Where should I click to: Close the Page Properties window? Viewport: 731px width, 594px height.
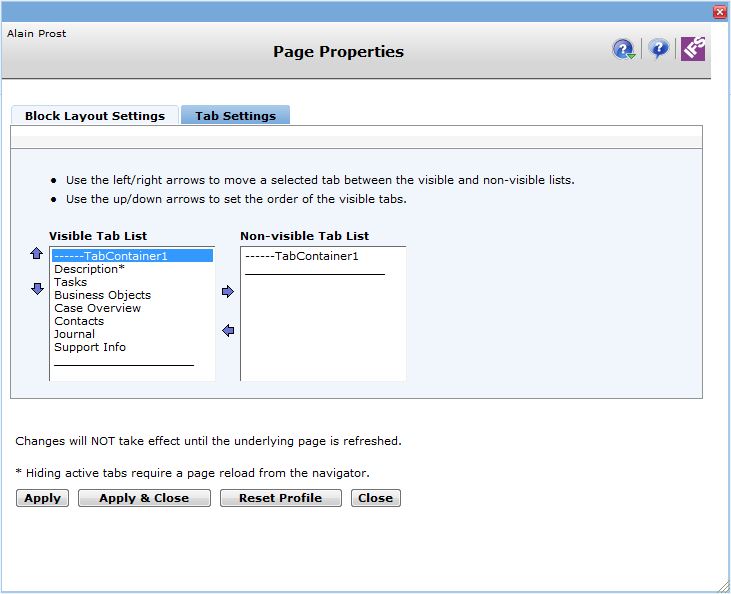pyautogui.click(x=719, y=12)
